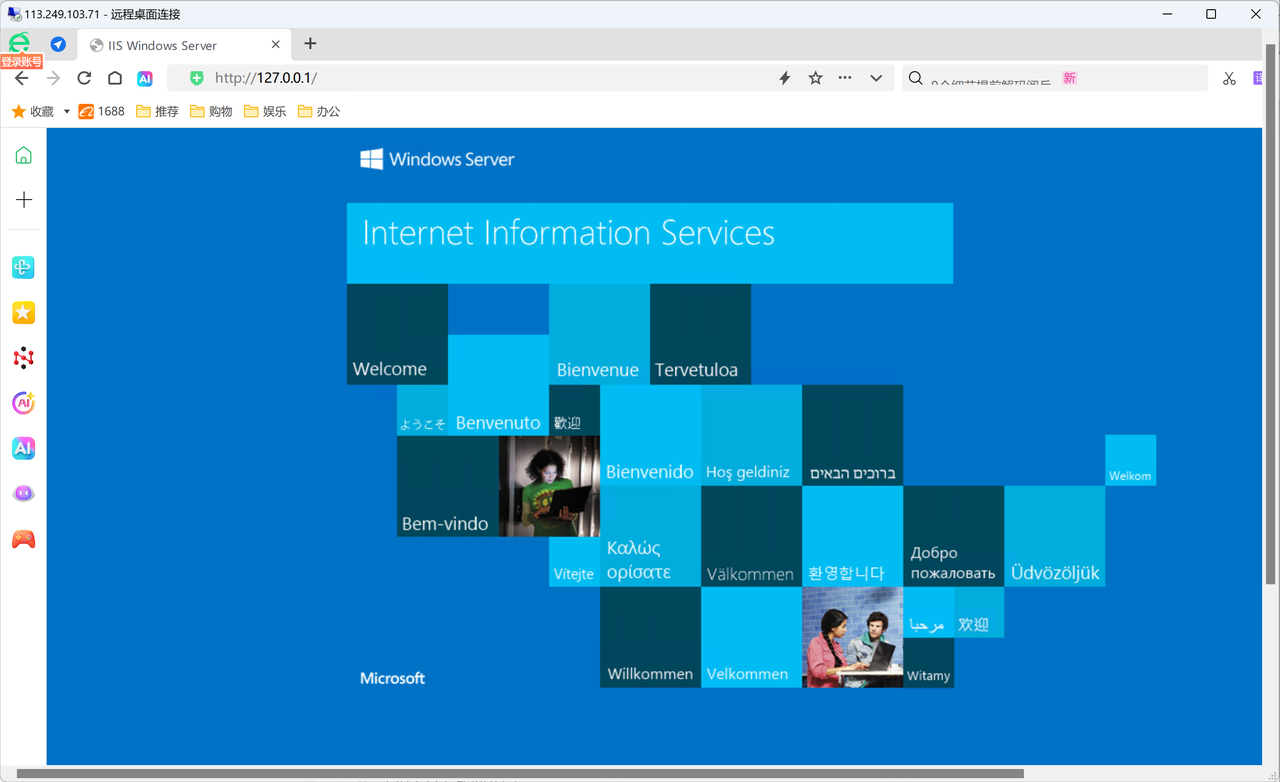Click the blue compass icon beside tabs

tap(58, 44)
